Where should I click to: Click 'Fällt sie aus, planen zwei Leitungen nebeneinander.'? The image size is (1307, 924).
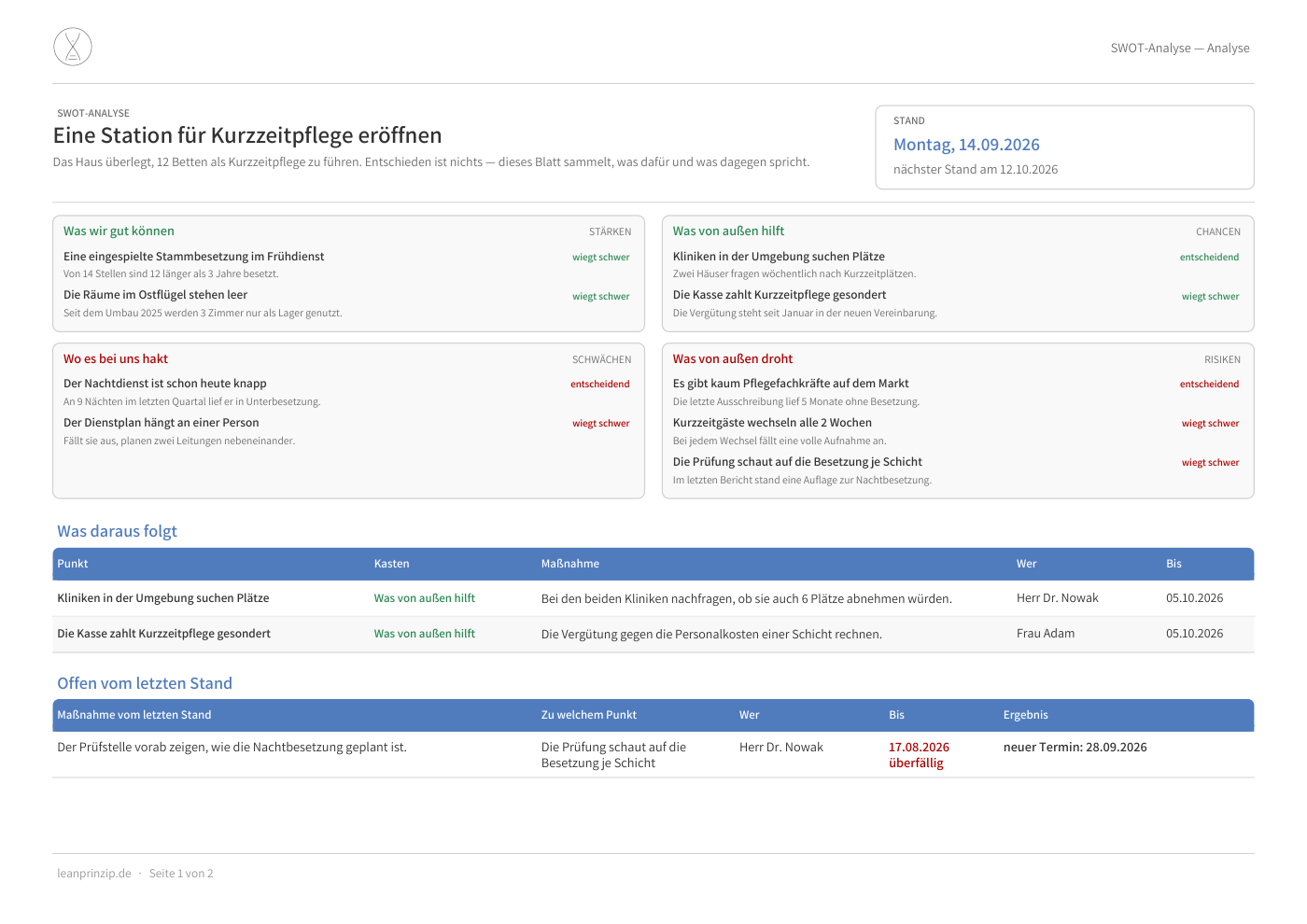click(x=179, y=441)
